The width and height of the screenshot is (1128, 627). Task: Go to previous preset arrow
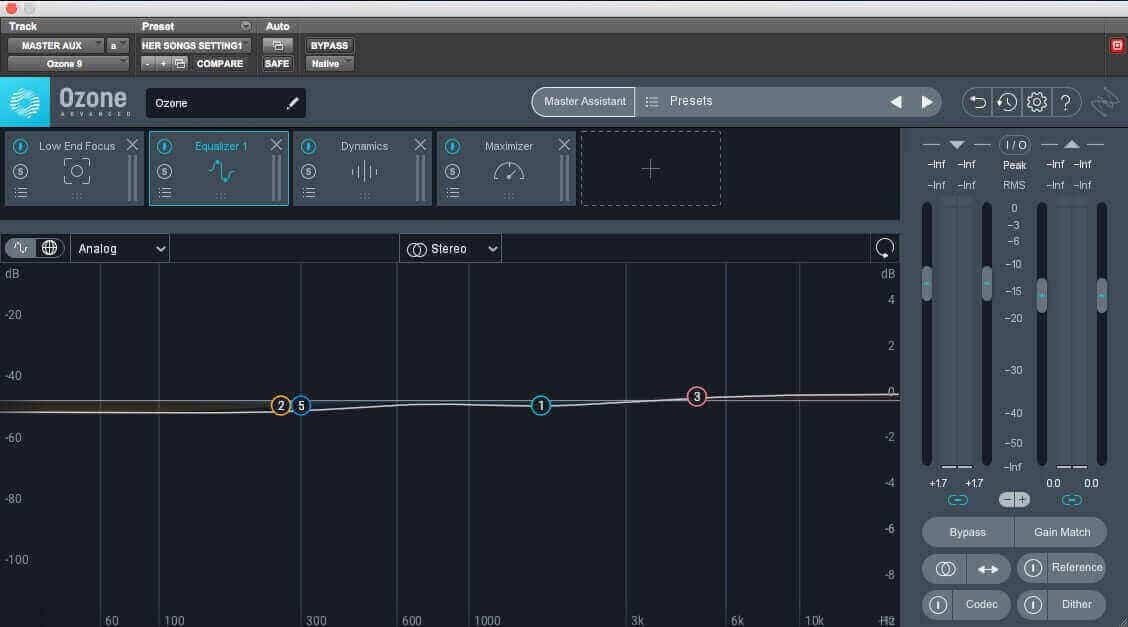point(896,102)
